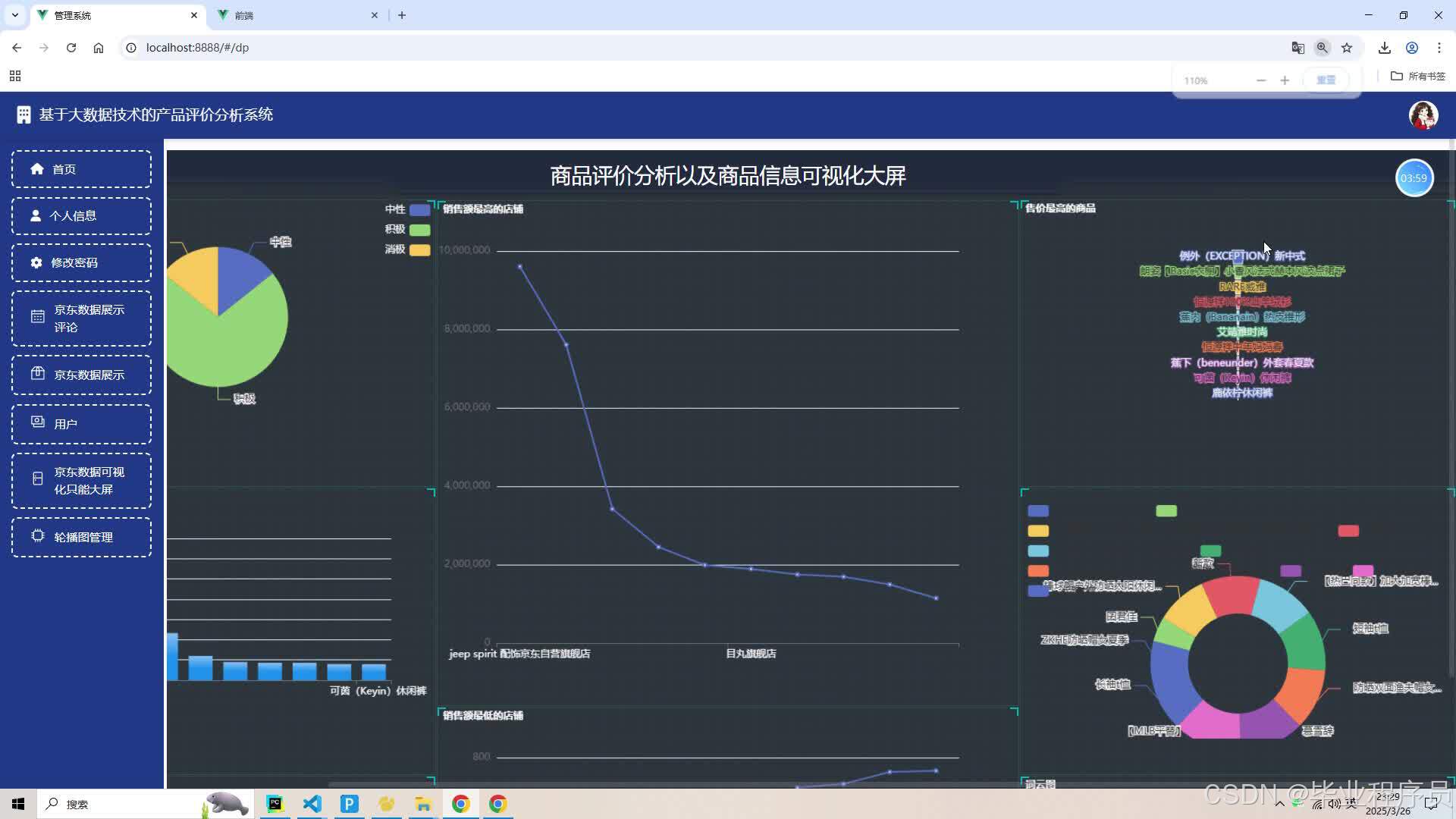Image resolution: width=1456 pixels, height=819 pixels.
Task: View site information icon beside localhost URL
Action: pyautogui.click(x=131, y=48)
